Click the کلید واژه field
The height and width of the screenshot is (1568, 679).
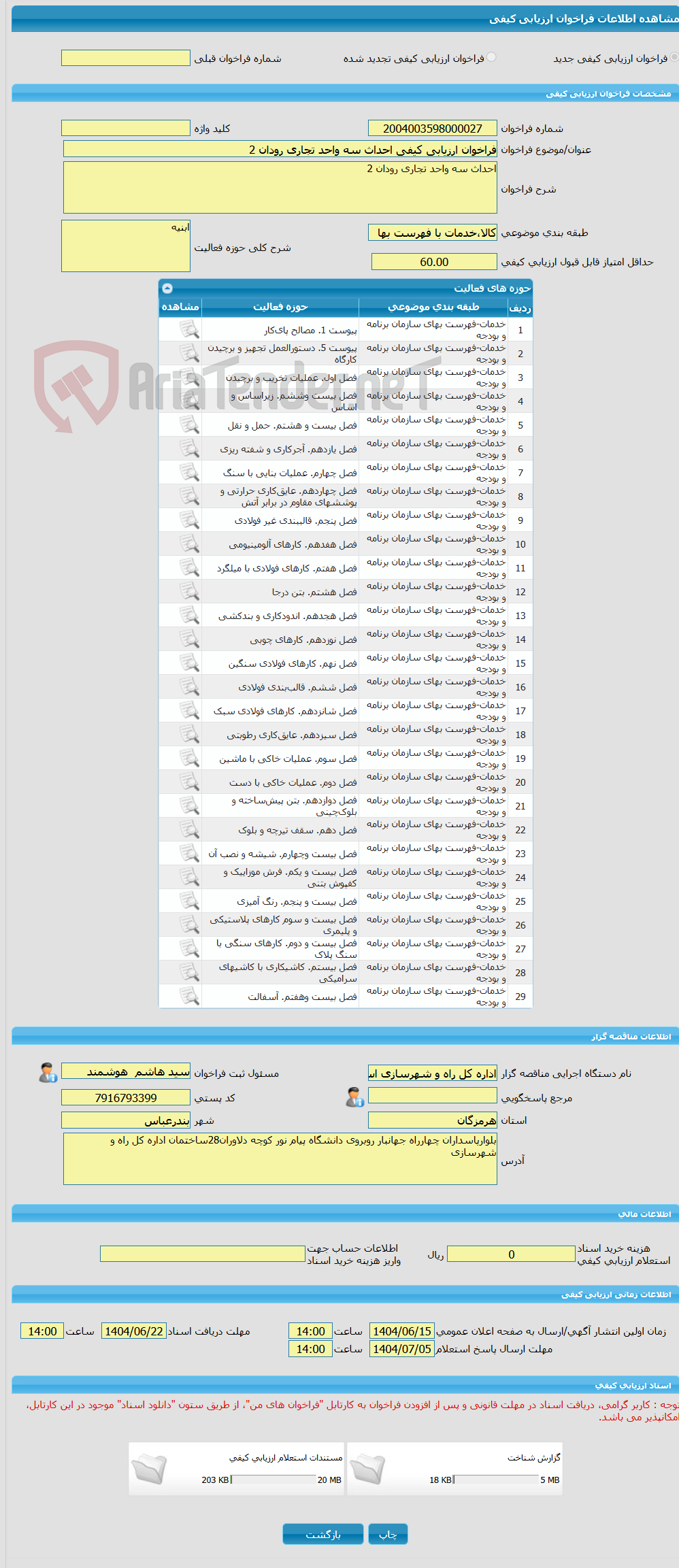(126, 128)
